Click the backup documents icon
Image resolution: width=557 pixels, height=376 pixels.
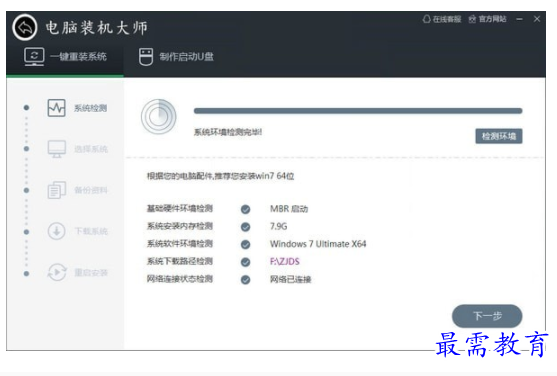click(x=56, y=190)
